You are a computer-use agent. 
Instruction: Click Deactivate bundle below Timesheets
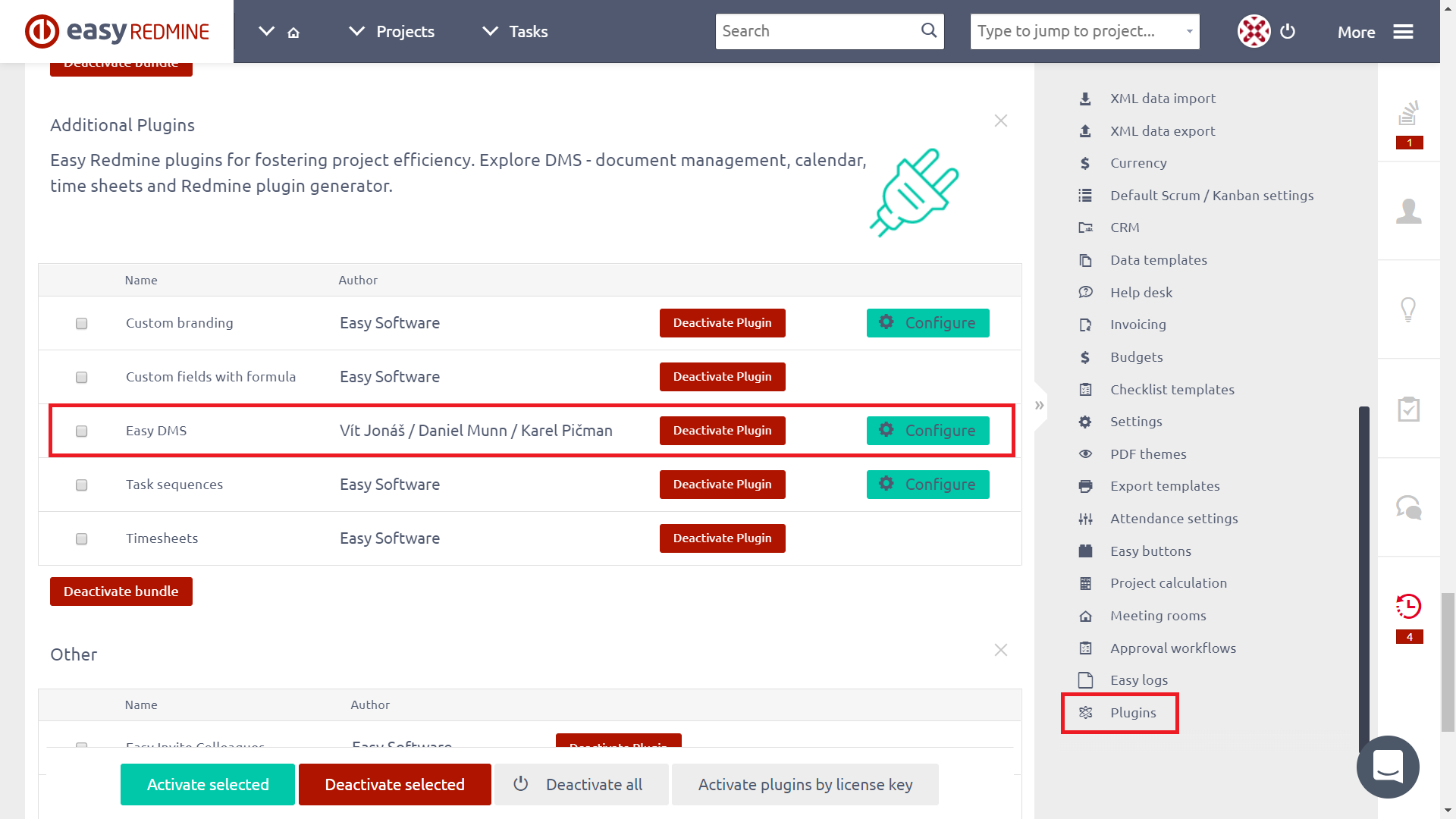coord(121,591)
